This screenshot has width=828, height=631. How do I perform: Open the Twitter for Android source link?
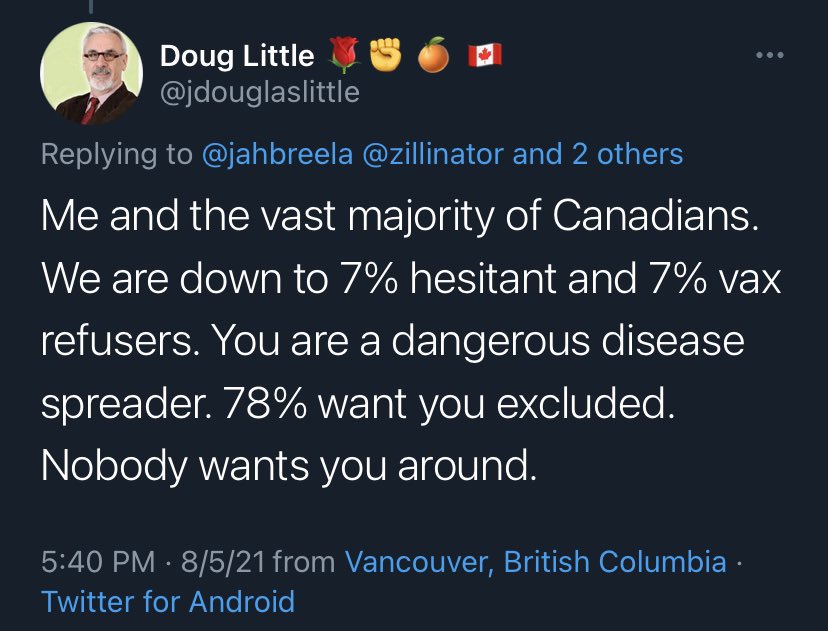tap(168, 602)
